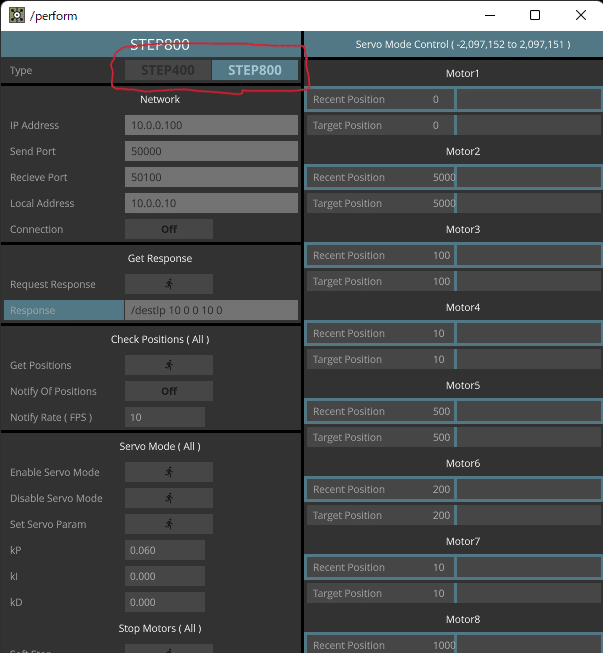
Task: Edit the Local Address field
Action: coord(211,203)
